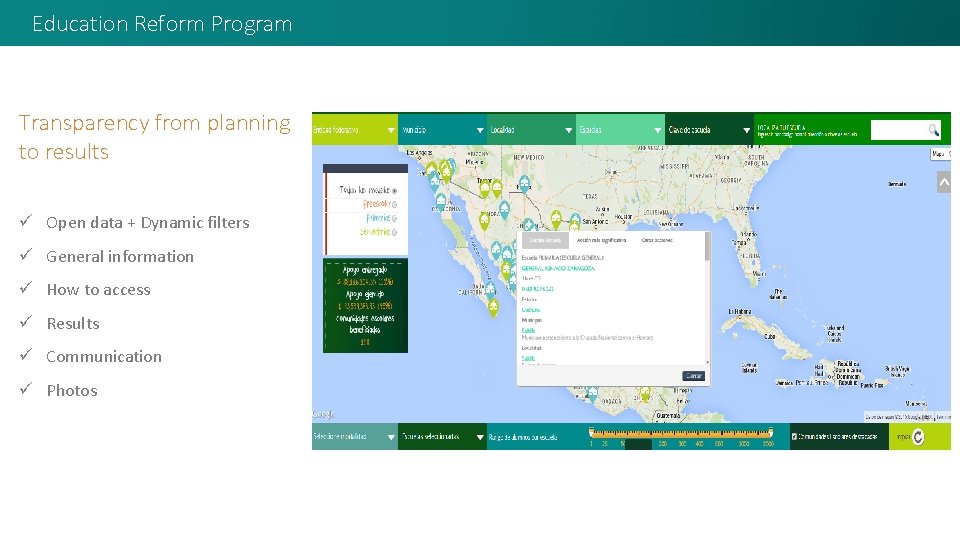Click green school marker near Guatemala
Screen dimensions: 960x540
click(x=645, y=394)
